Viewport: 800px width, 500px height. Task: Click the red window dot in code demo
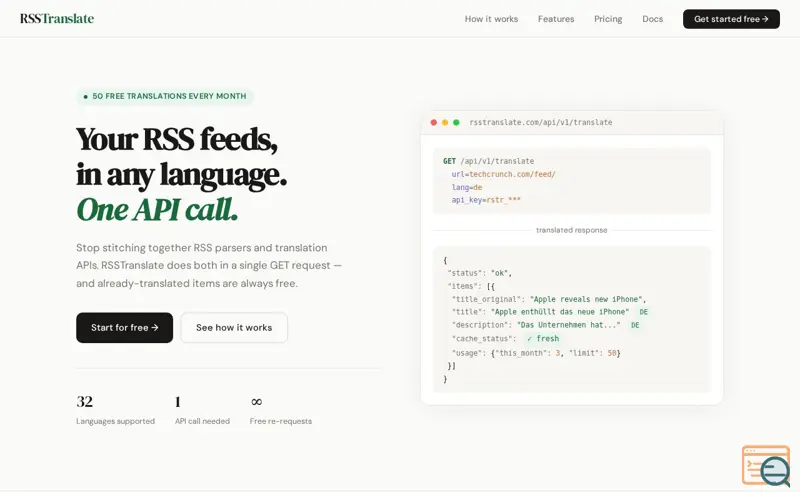[x=433, y=122]
